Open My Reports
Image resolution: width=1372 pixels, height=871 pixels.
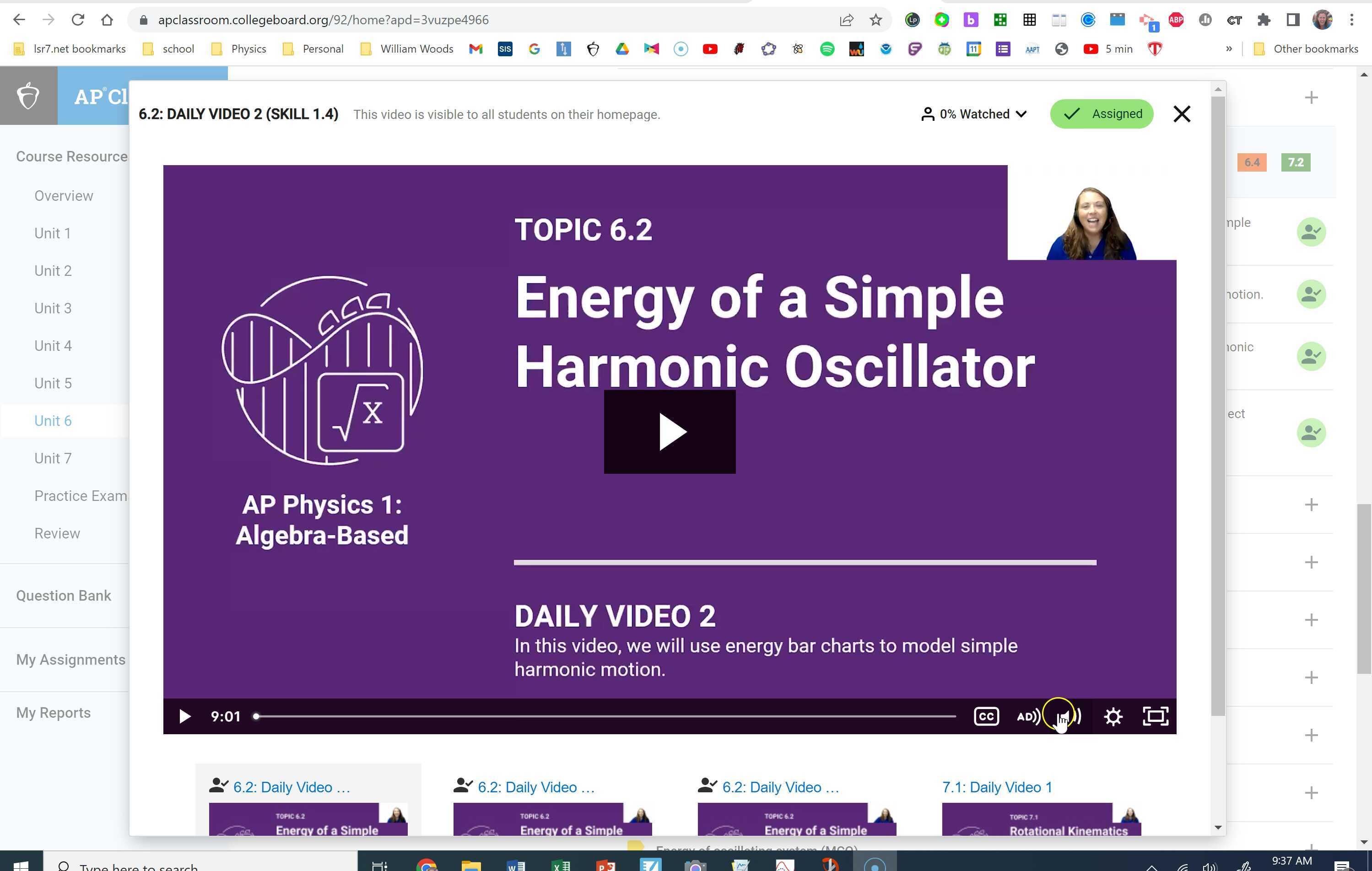[x=53, y=713]
